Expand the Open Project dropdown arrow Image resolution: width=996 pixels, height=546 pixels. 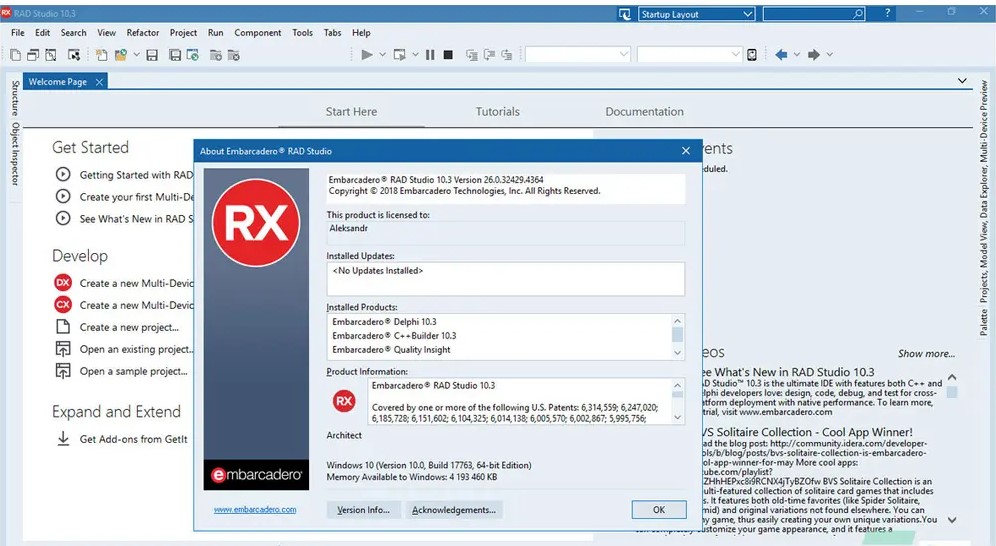click(136, 55)
